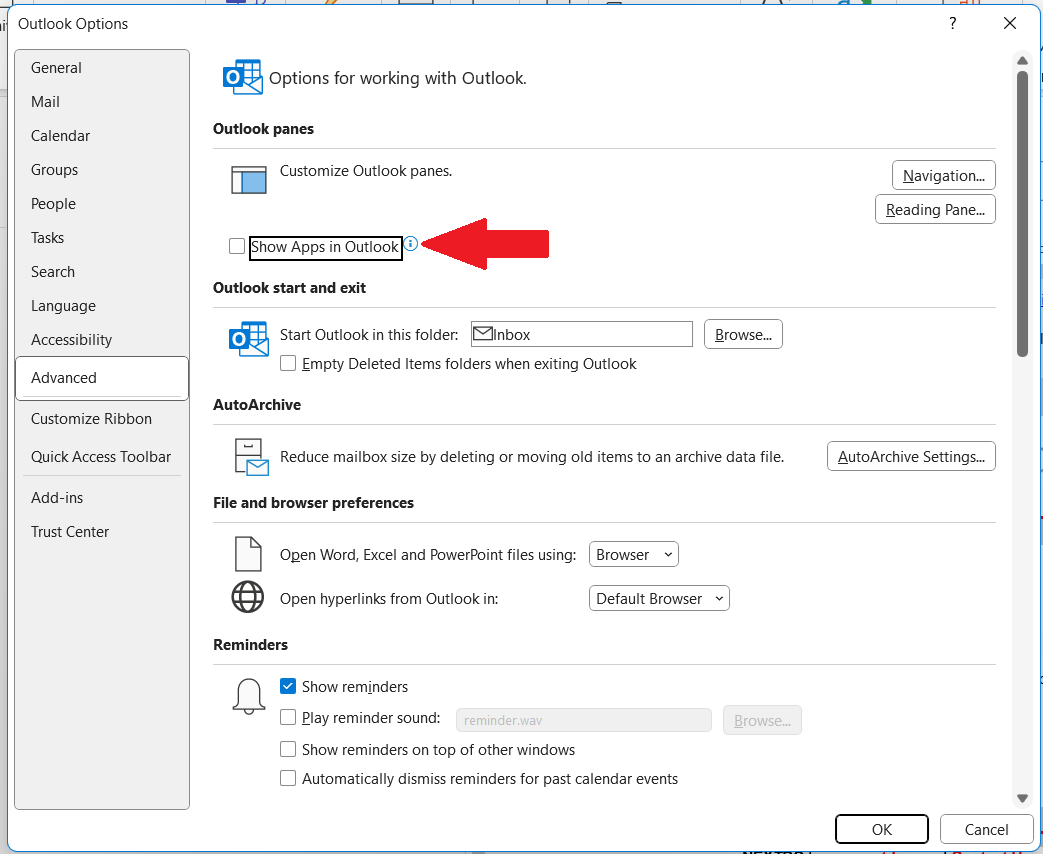The image size is (1043, 854).
Task: Expand the Default Browser hyperlinks dropdown
Action: [659, 598]
